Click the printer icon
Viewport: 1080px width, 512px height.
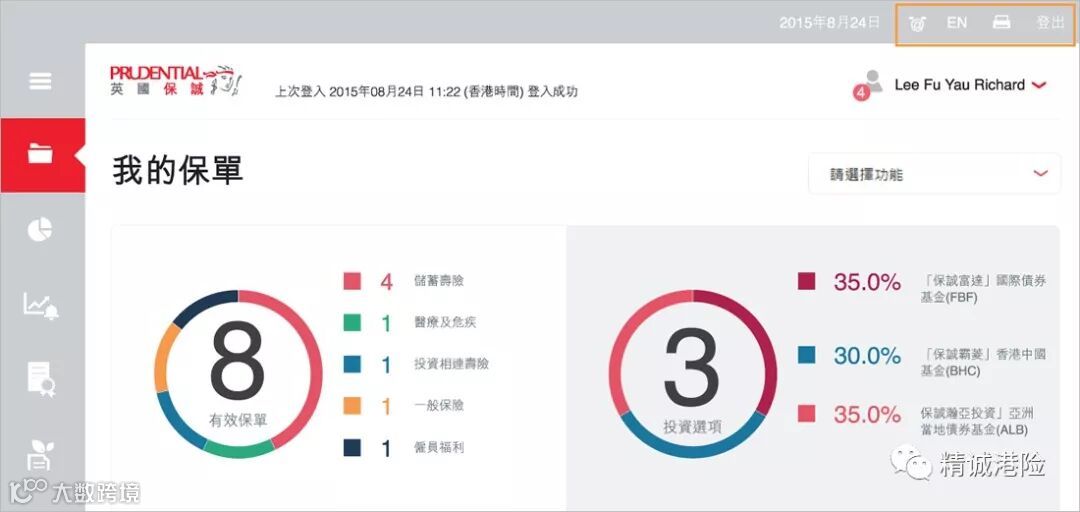[1001, 23]
